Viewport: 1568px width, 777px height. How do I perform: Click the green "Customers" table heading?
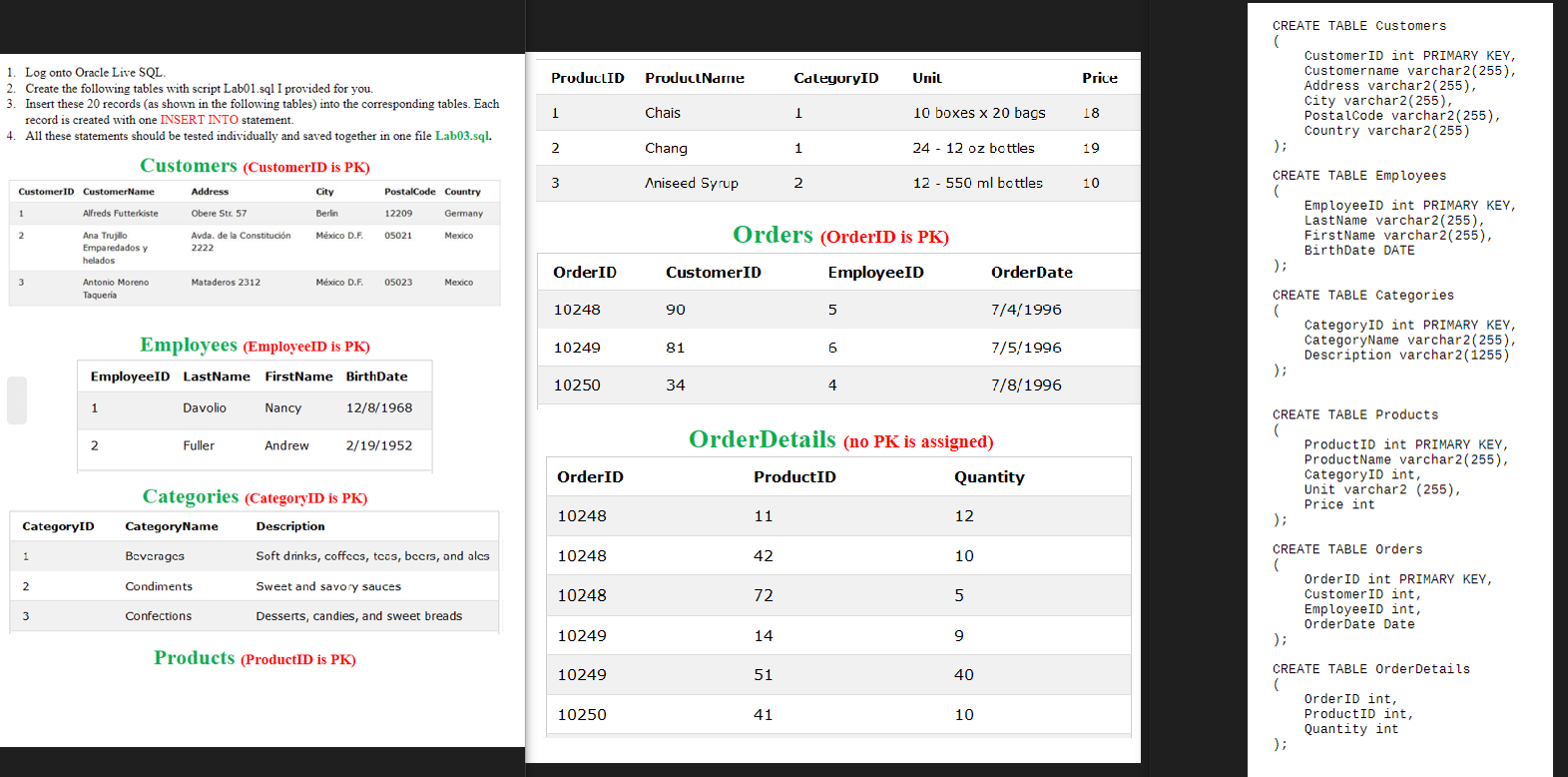coord(189,166)
